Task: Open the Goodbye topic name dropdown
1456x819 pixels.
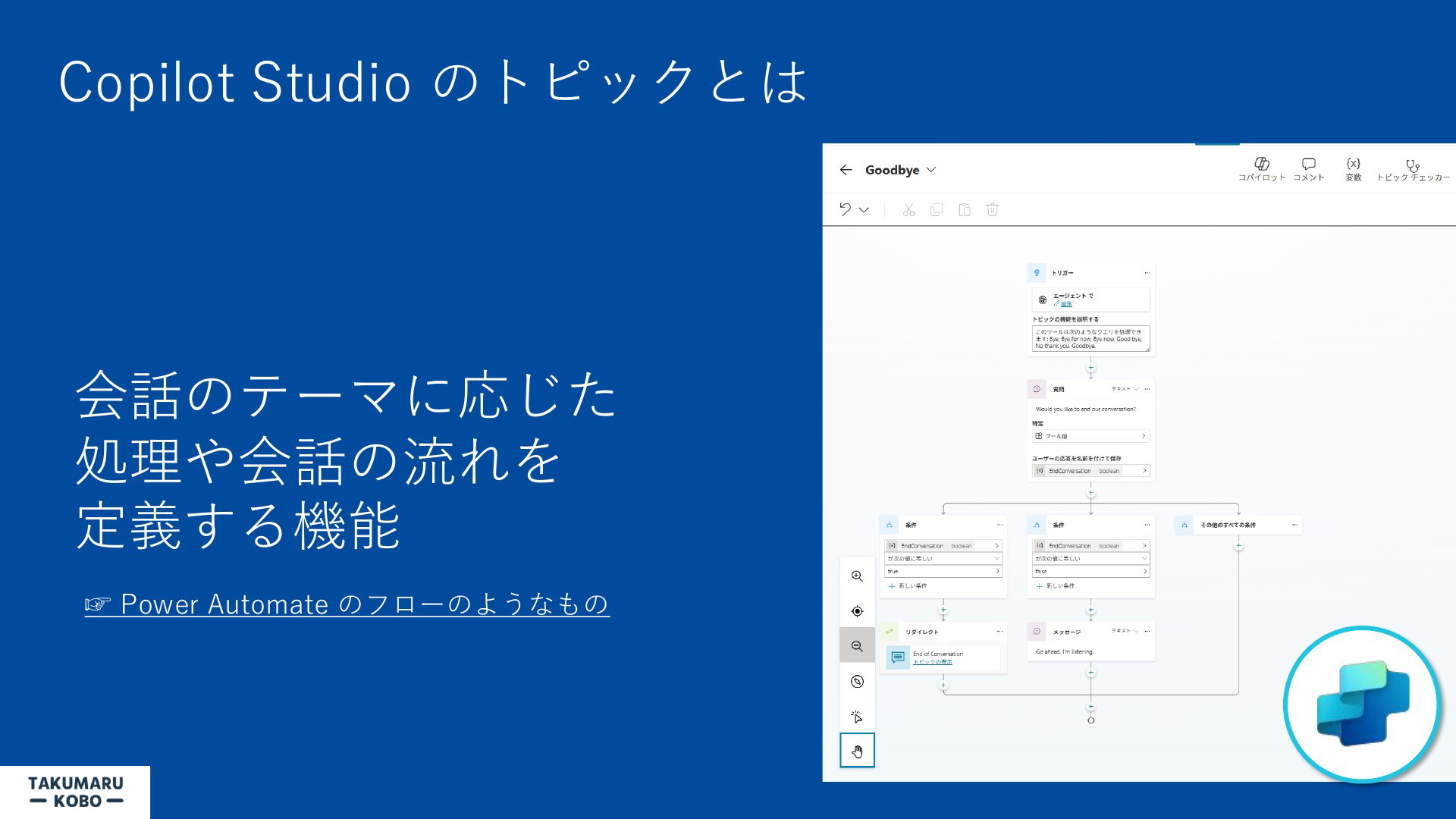Action: [x=931, y=170]
